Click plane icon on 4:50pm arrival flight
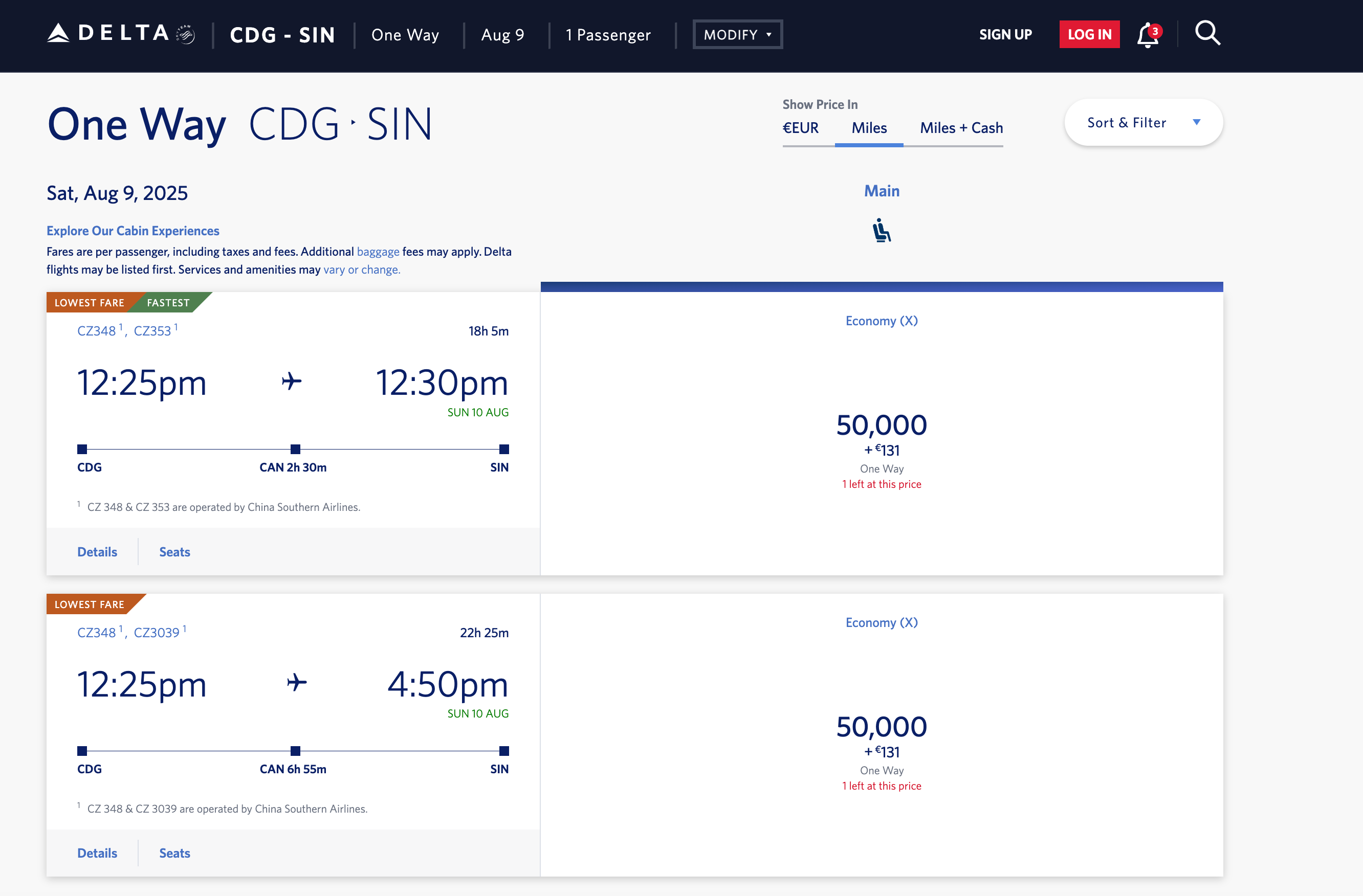Image resolution: width=1363 pixels, height=896 pixels. (297, 682)
